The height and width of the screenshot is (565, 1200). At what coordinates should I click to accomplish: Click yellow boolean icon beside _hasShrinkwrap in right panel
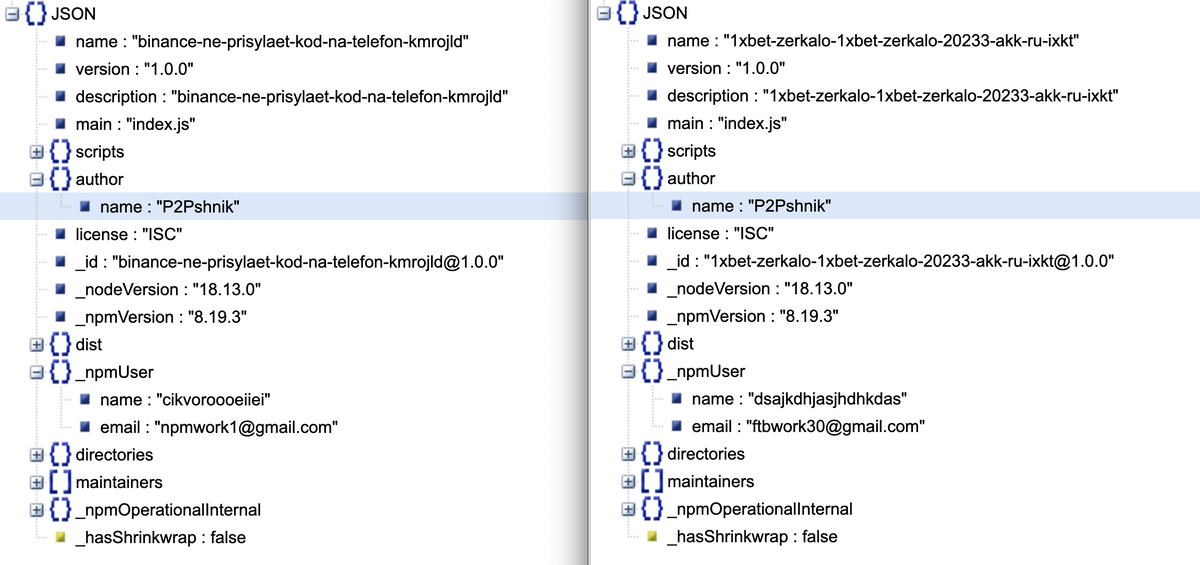point(653,537)
